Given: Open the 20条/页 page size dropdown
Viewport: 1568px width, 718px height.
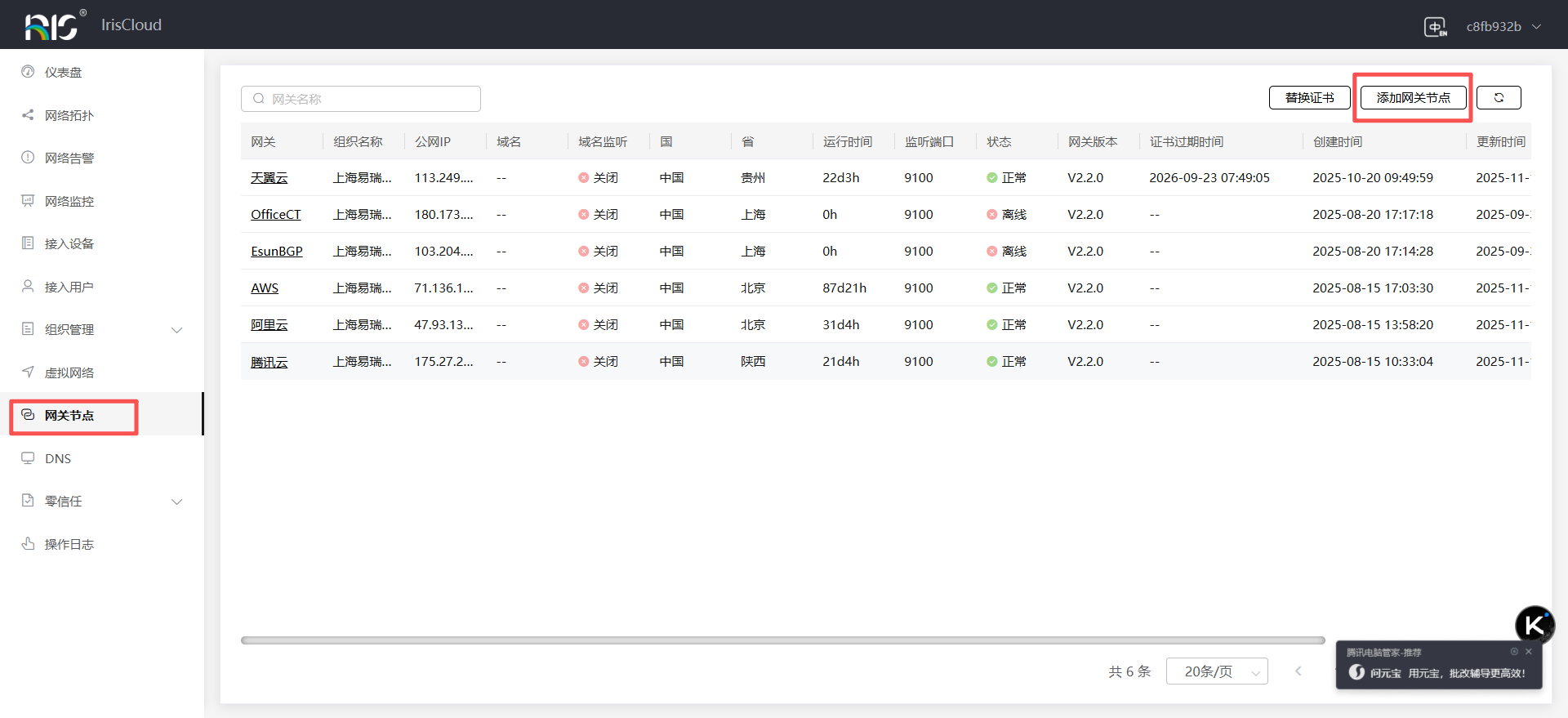Looking at the screenshot, I should [1216, 671].
